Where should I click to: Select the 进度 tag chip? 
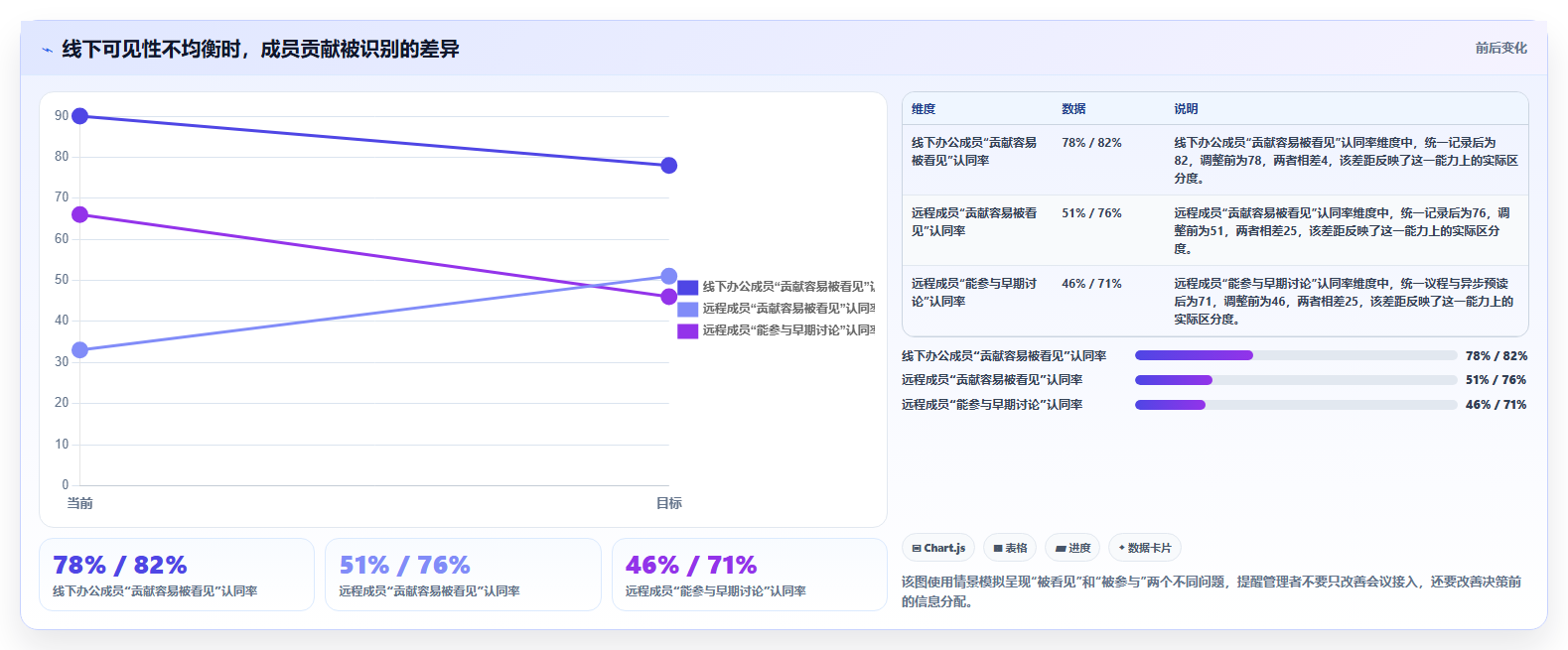coord(1072,548)
